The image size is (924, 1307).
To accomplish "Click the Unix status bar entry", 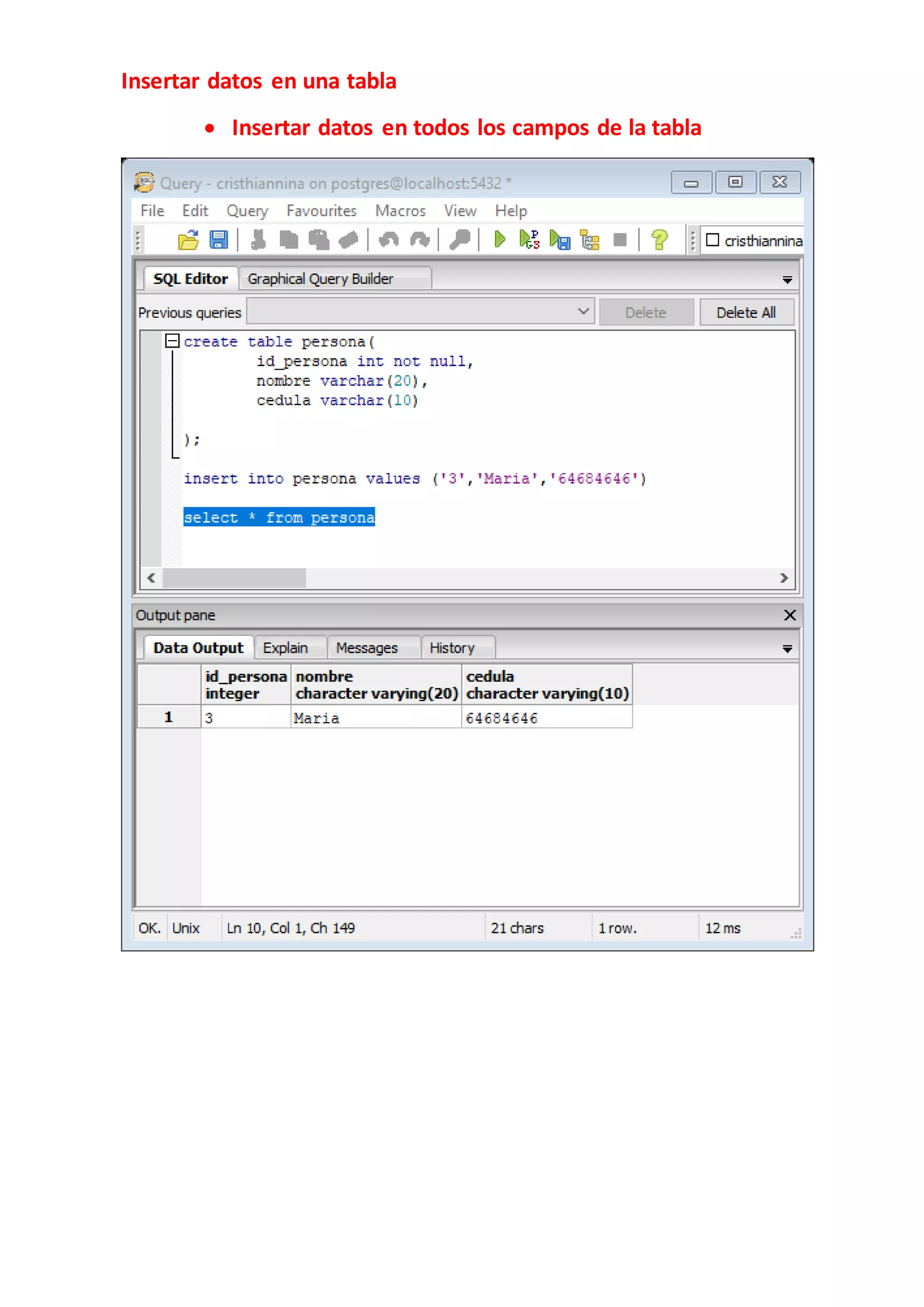I will 186,928.
